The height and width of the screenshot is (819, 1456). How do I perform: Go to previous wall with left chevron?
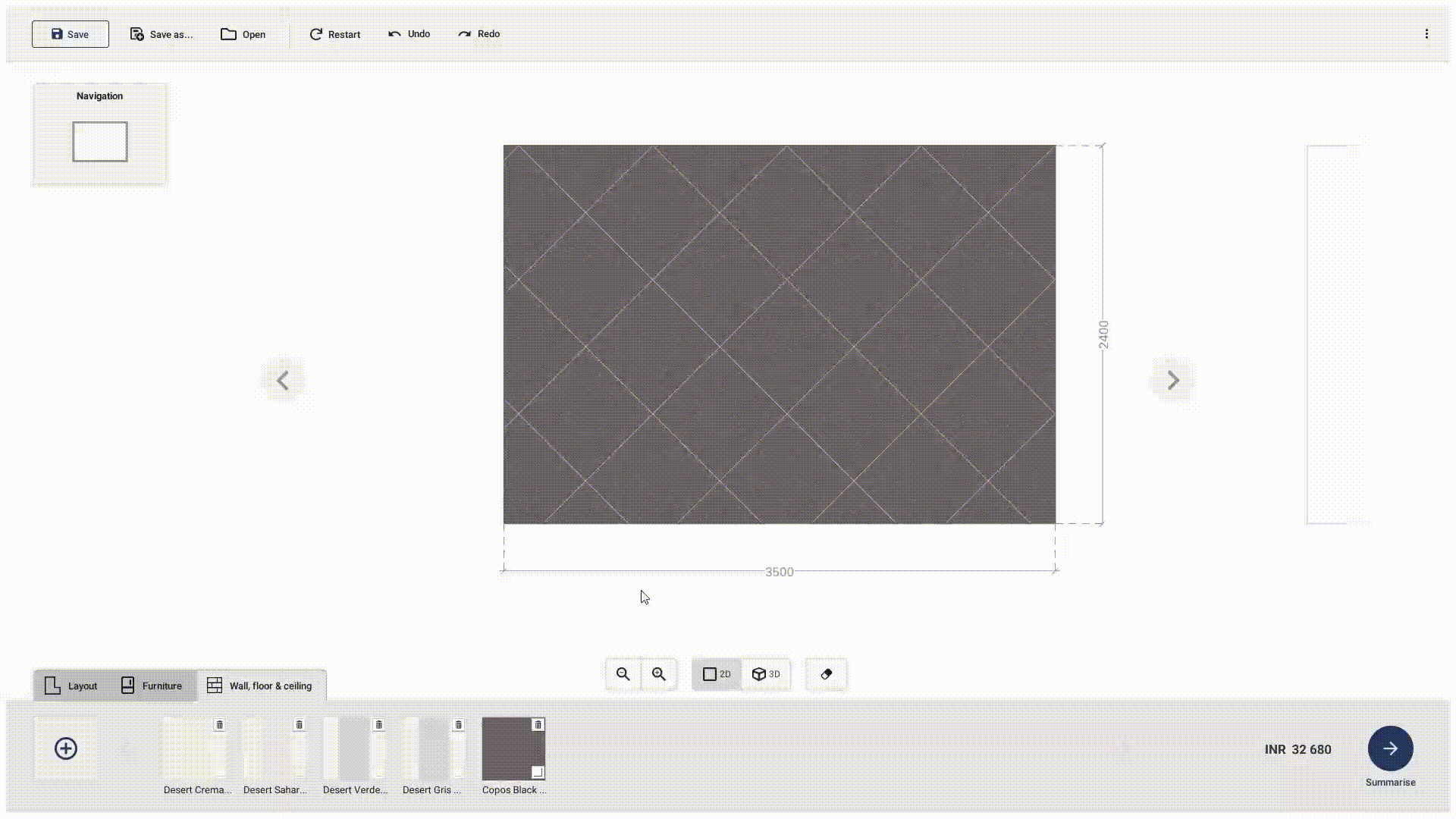click(x=283, y=380)
